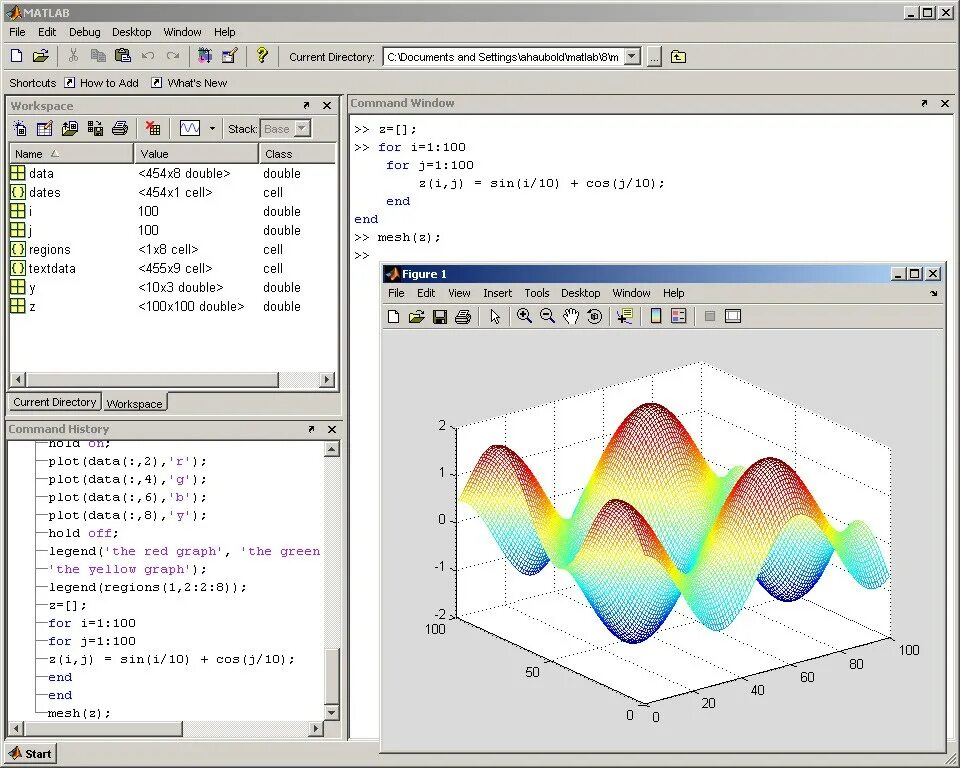Click the Zoom Out magnifier in Figure 1
Viewport: 960px width, 768px height.
point(547,316)
